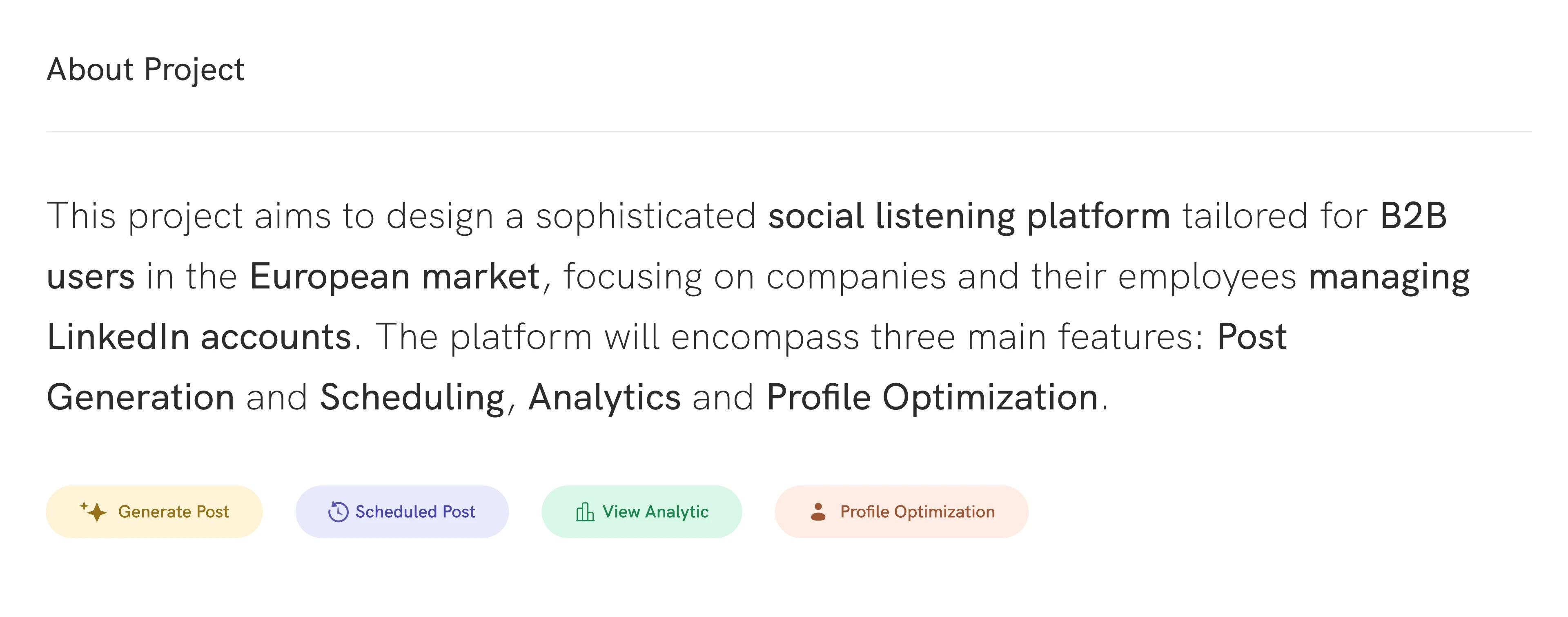Viewport: 1568px width, 617px height.
Task: Click the bold word Scheduling in paragraph
Action: pyautogui.click(x=412, y=397)
